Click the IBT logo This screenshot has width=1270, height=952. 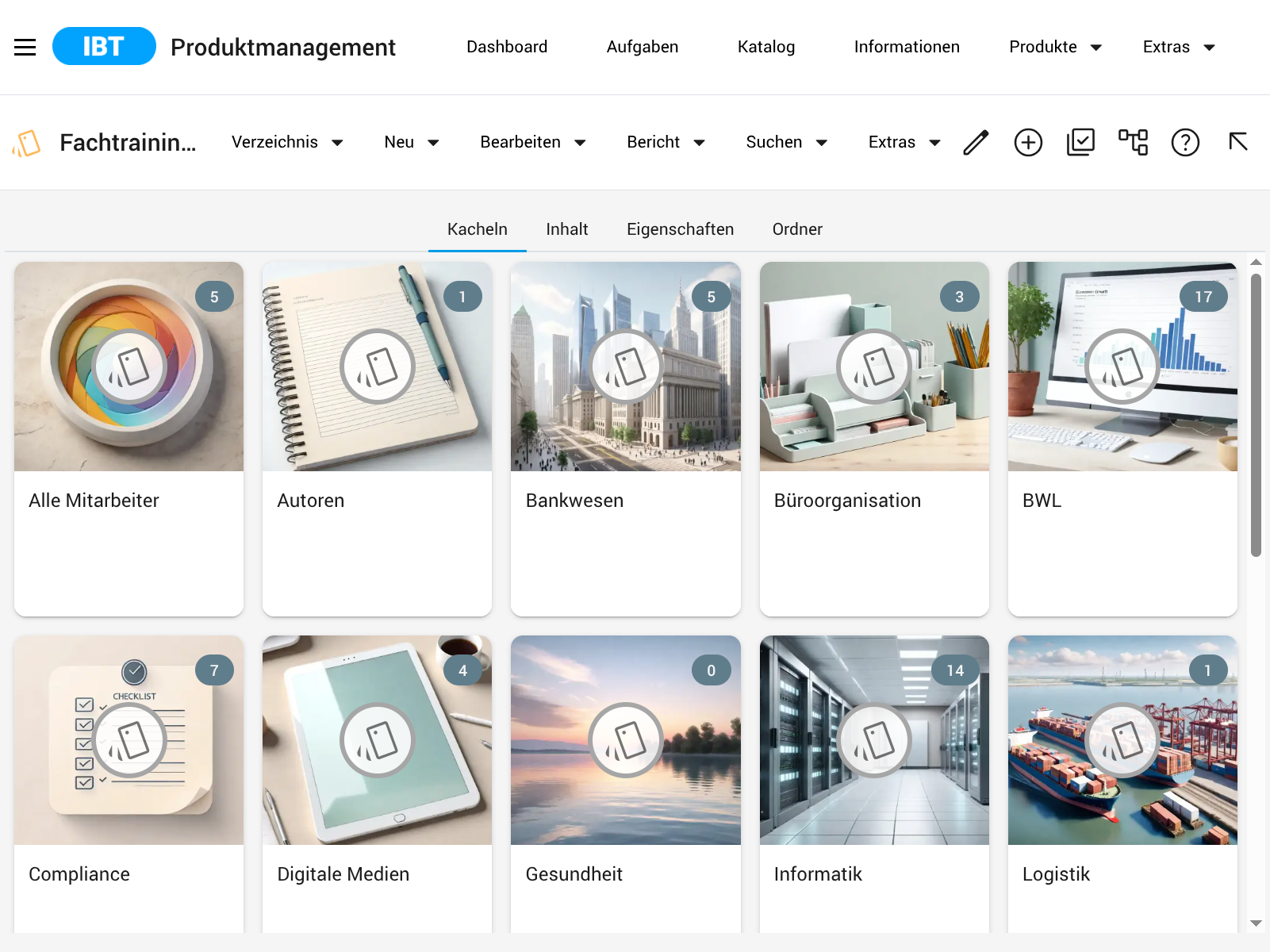coord(104,46)
